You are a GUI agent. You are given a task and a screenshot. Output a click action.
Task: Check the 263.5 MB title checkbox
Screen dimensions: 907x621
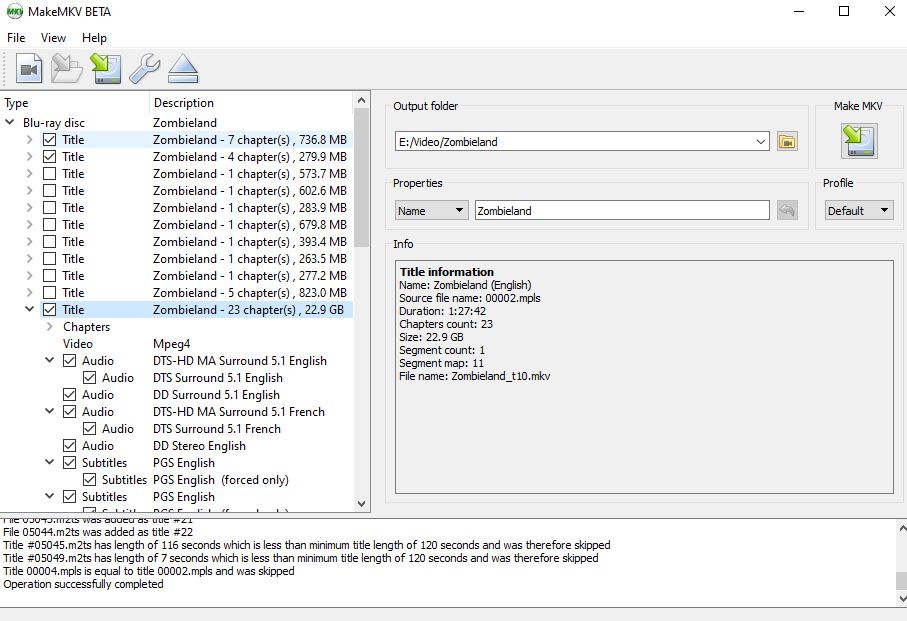coord(50,258)
